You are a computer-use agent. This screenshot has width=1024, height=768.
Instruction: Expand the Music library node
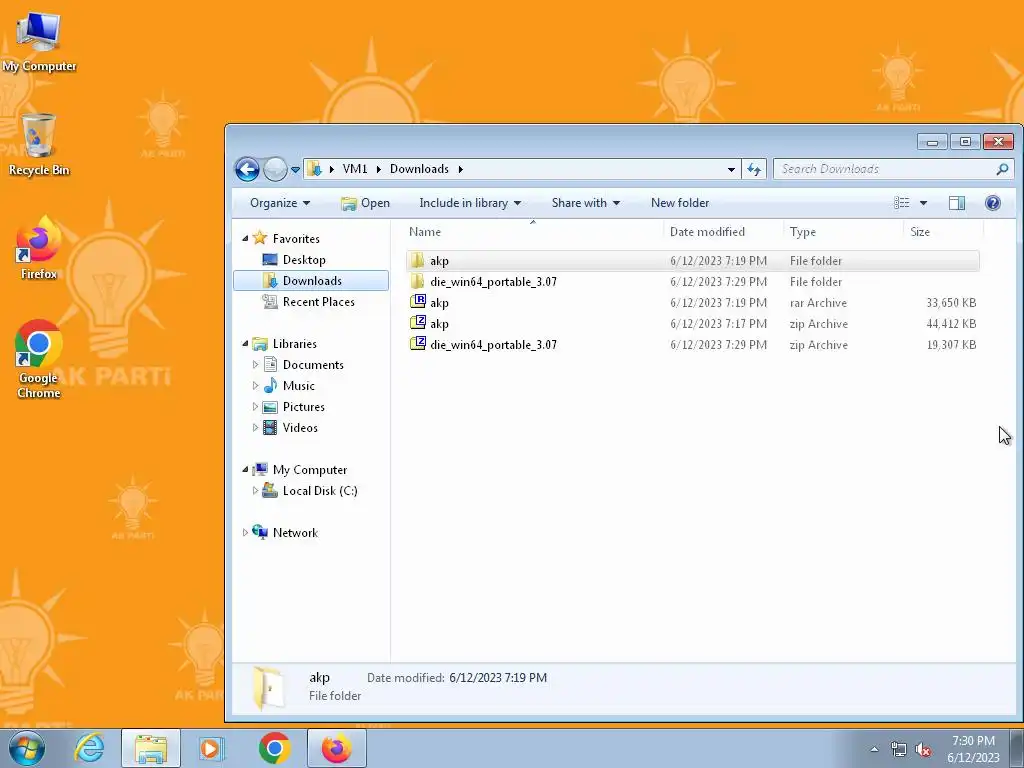coord(255,385)
